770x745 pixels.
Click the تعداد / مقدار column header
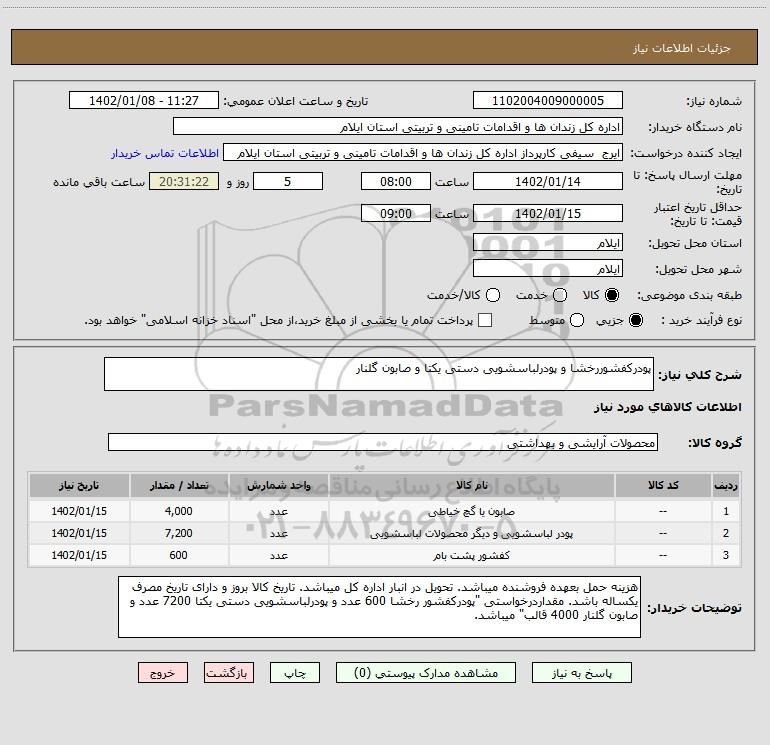pyautogui.click(x=179, y=485)
